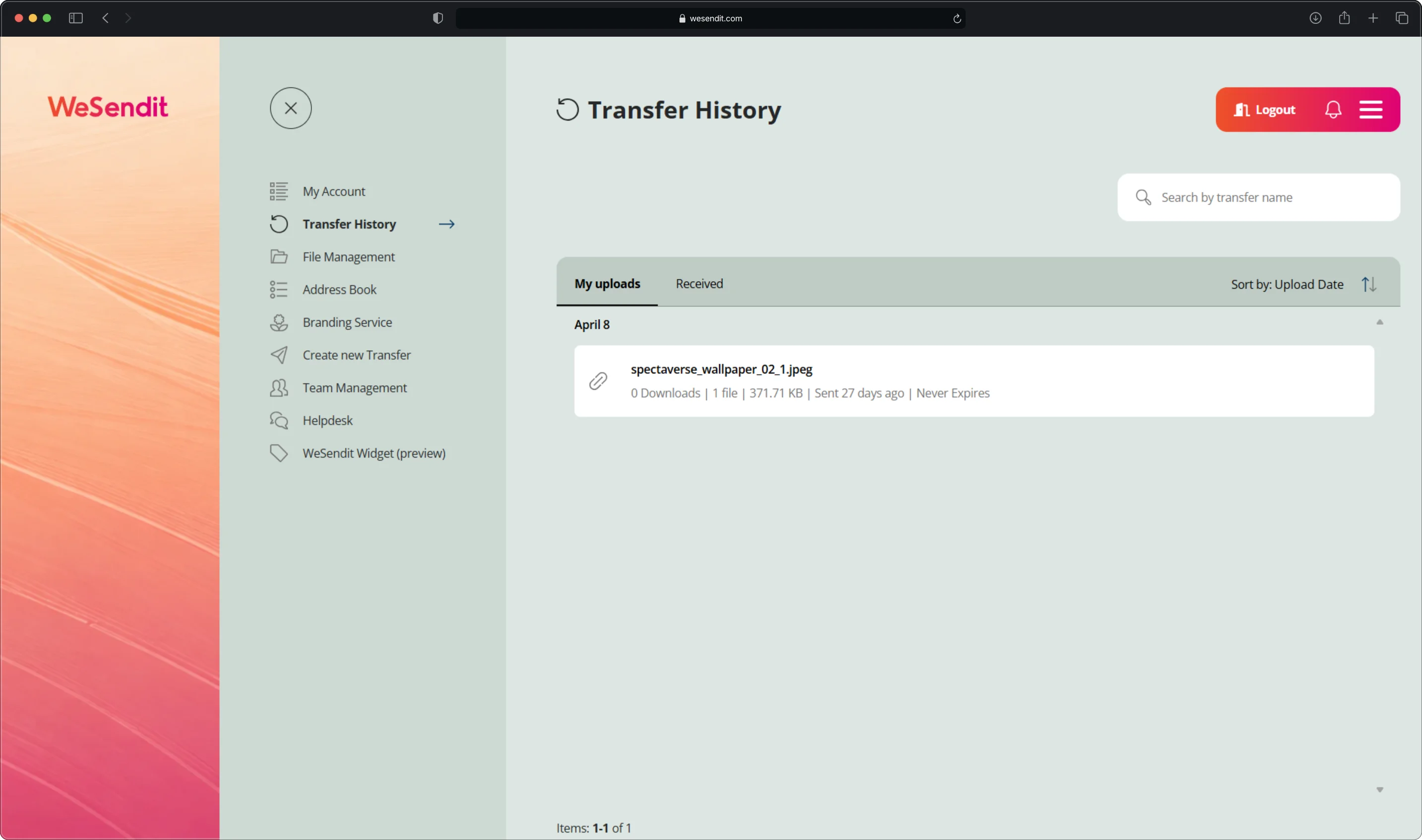
Task: Click the paperclip attachment icon on transfer
Action: click(x=598, y=381)
